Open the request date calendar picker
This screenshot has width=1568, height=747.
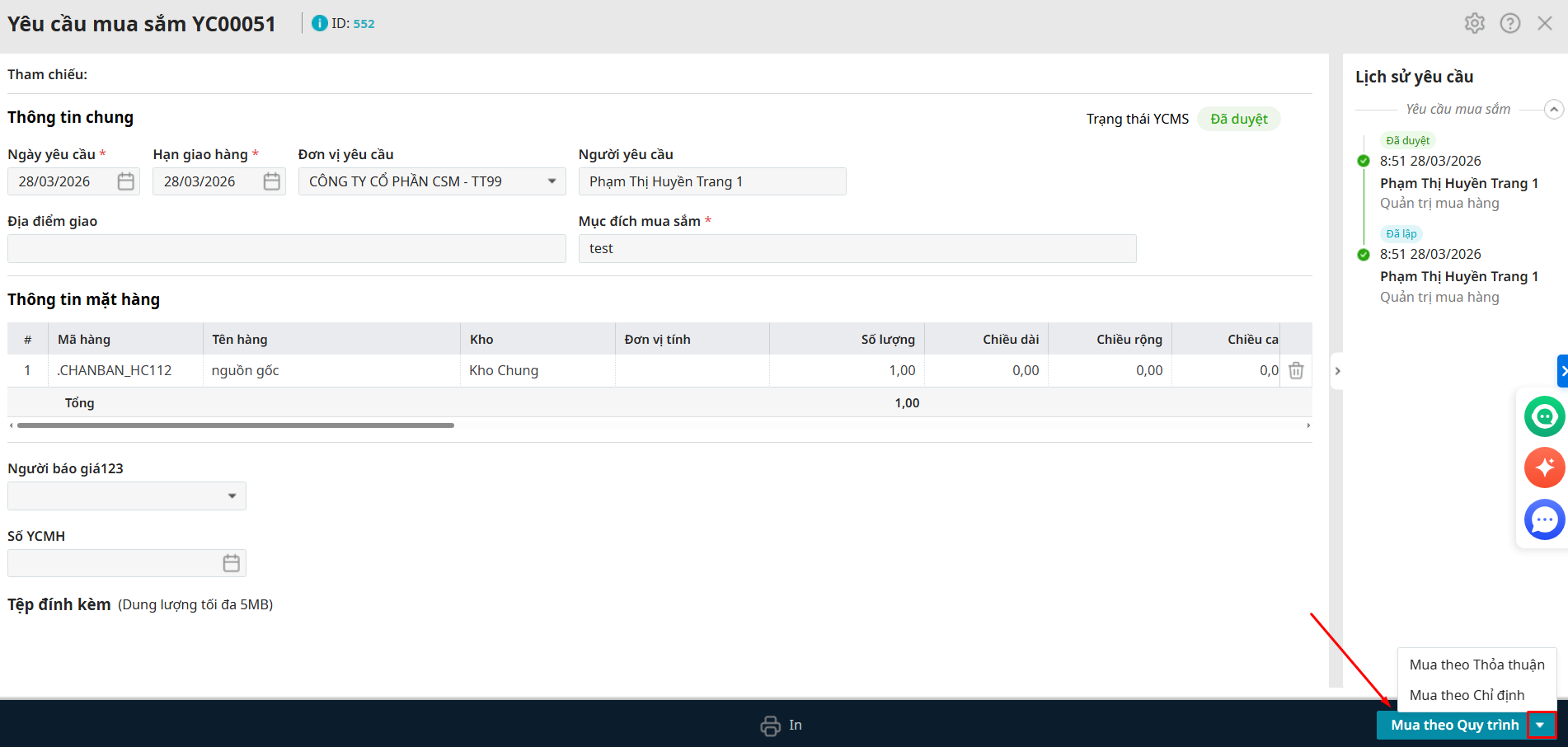pyautogui.click(x=125, y=181)
